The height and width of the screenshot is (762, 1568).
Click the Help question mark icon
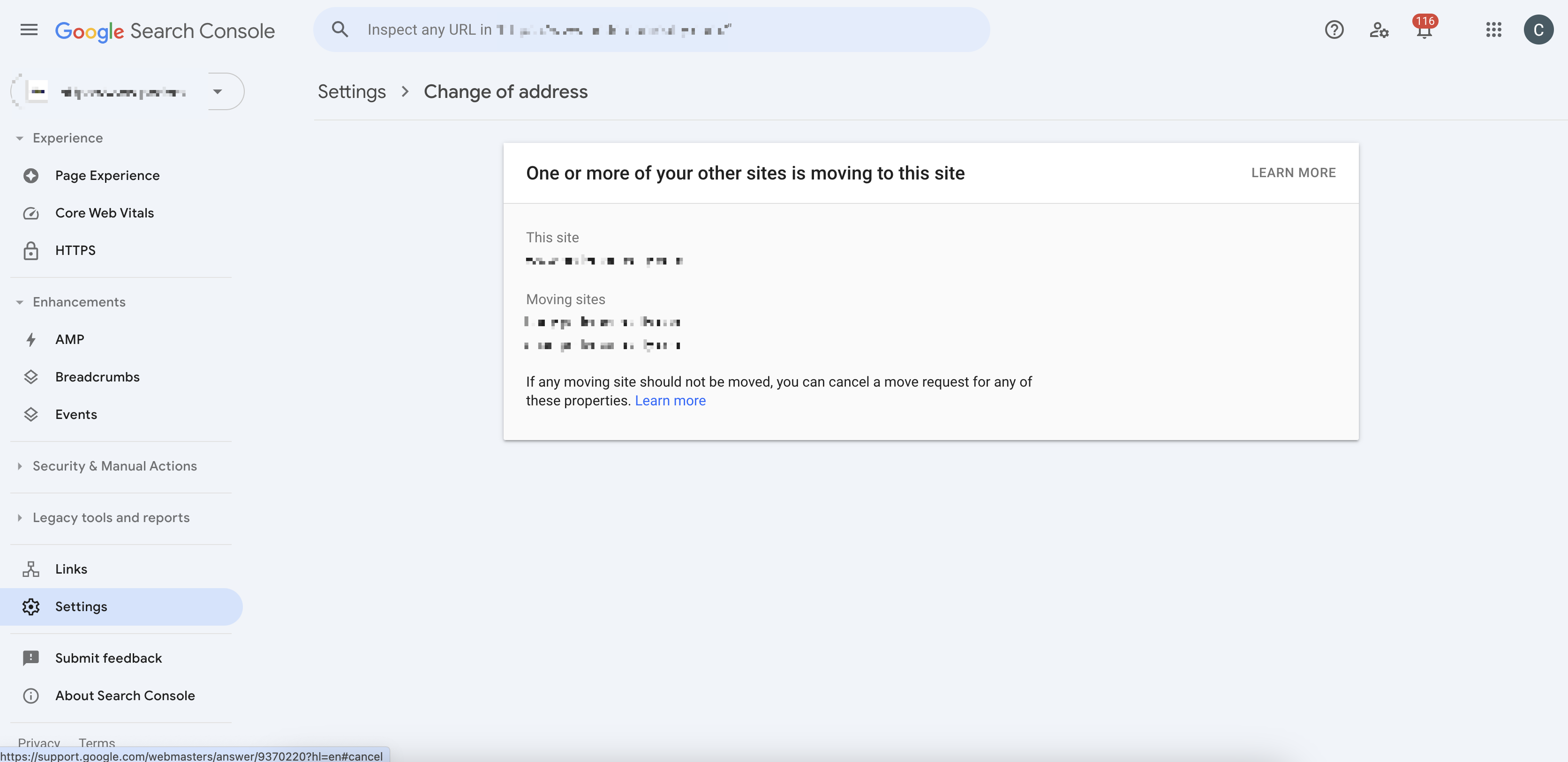[1334, 30]
